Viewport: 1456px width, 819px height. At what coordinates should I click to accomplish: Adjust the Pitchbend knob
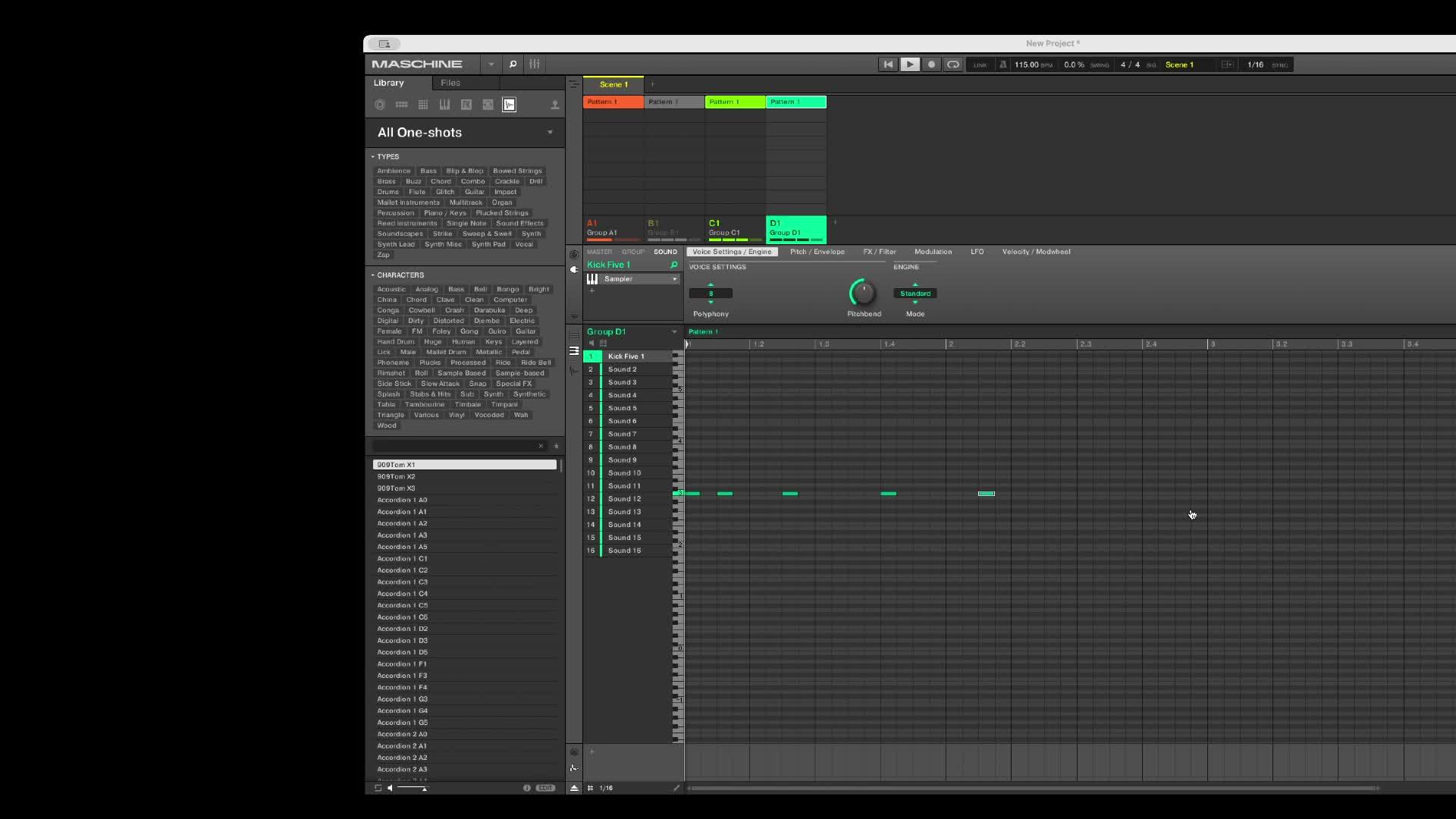point(863,293)
